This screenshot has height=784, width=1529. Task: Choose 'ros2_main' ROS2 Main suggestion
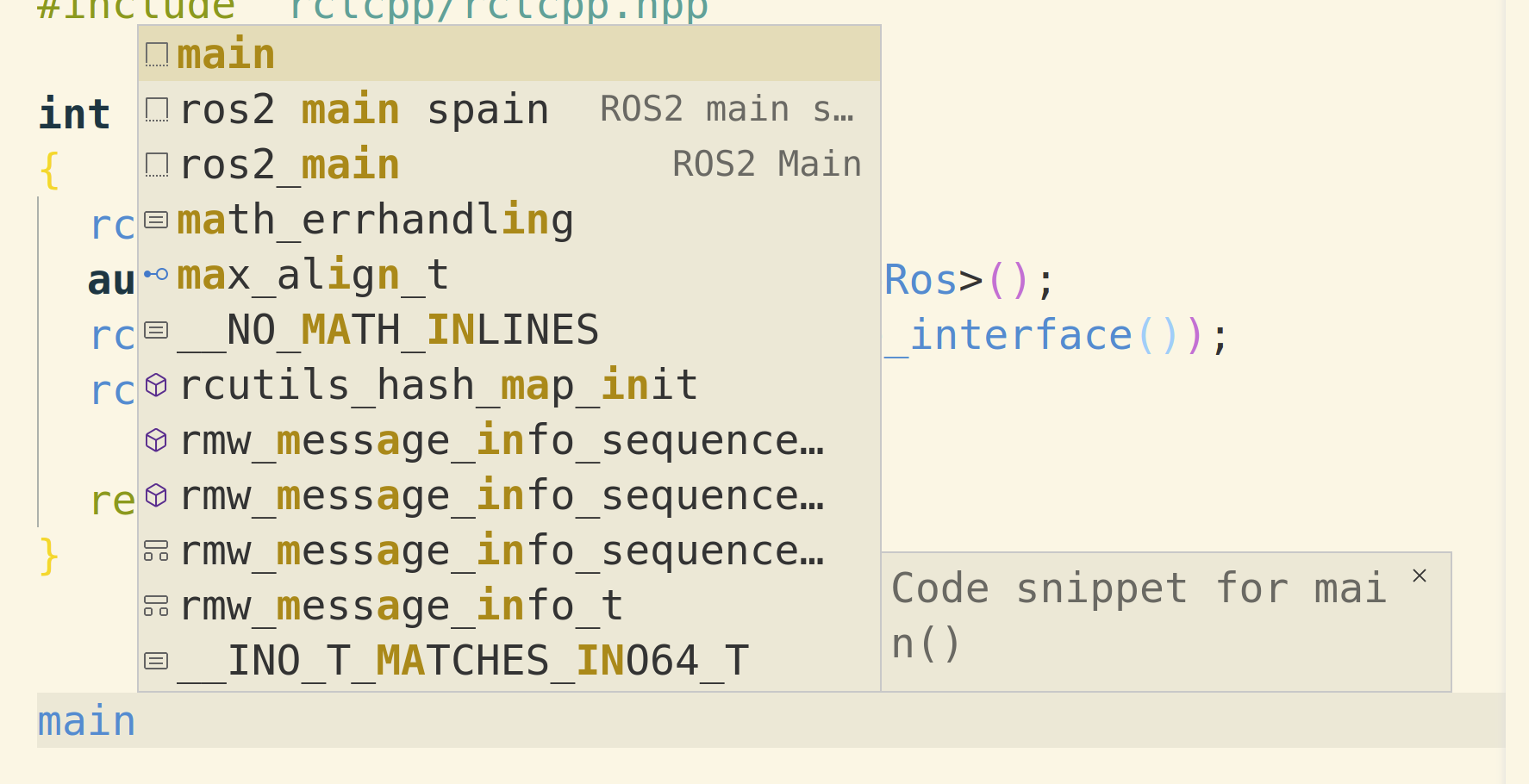[x=509, y=164]
